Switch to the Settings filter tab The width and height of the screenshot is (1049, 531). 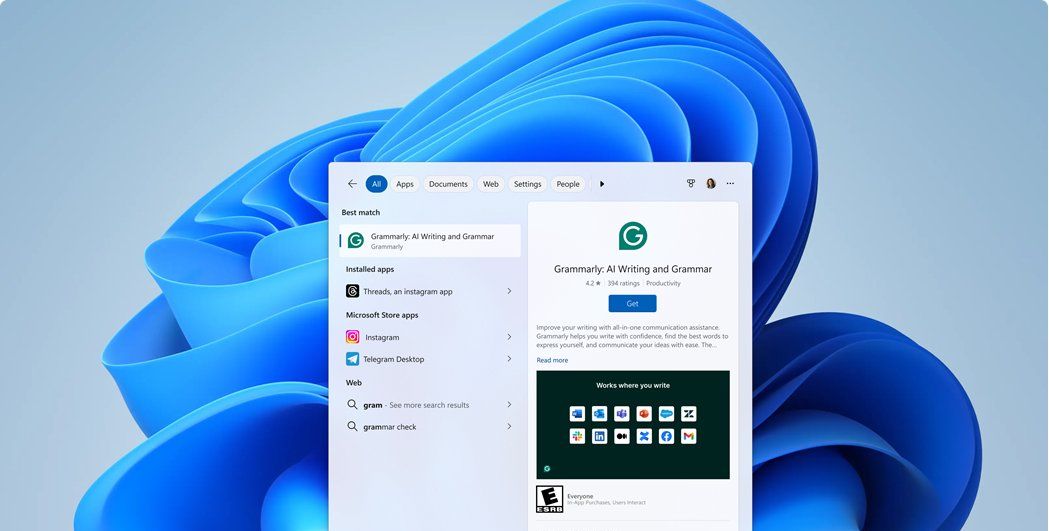click(x=527, y=184)
